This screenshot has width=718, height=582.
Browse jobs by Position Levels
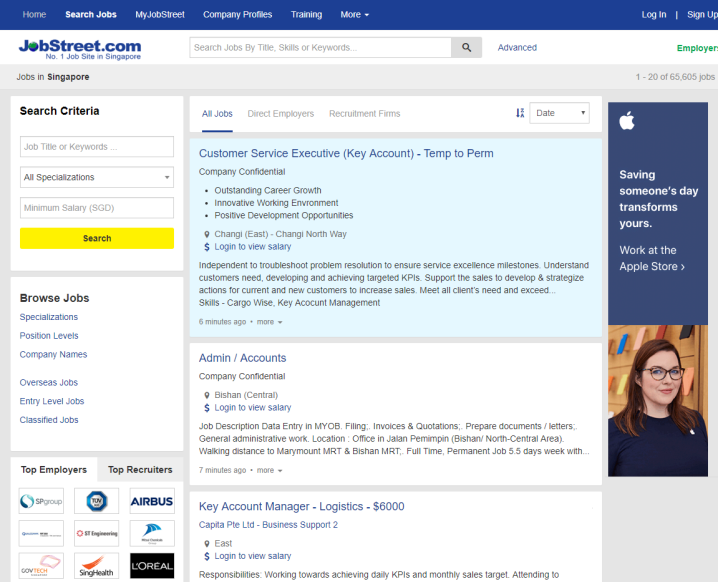pos(49,336)
